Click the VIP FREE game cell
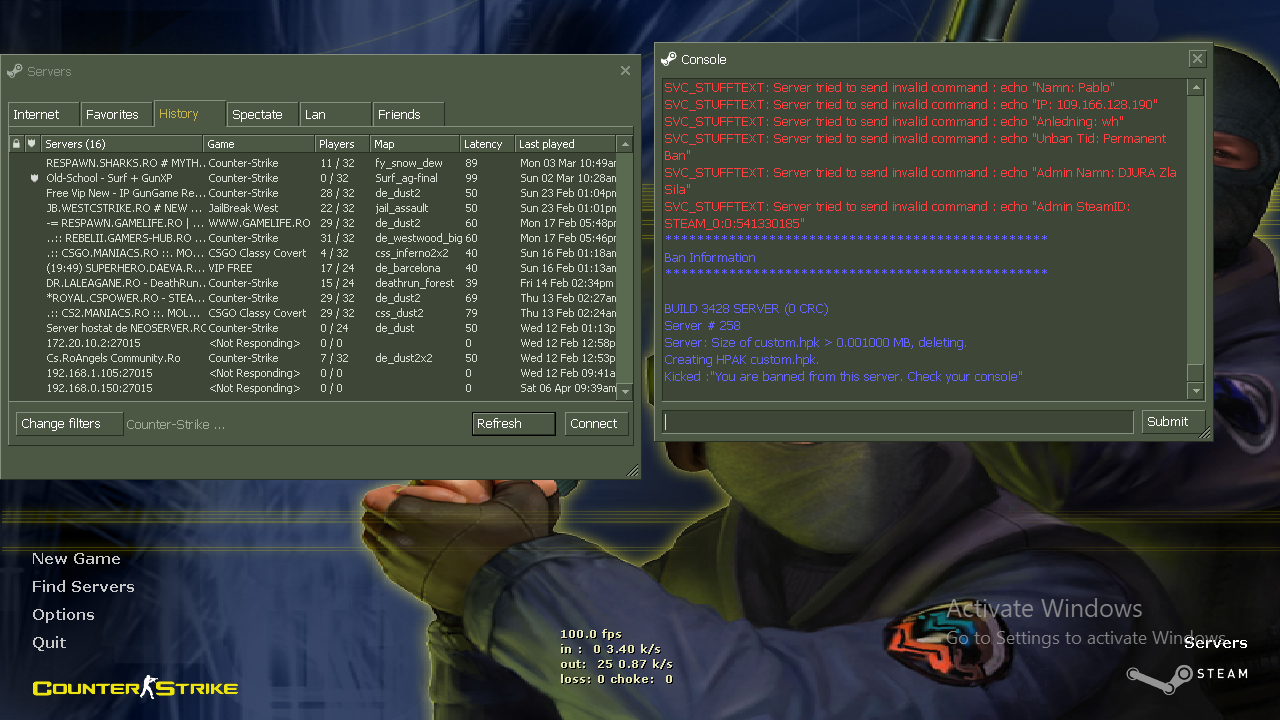1280x720 pixels. [230, 268]
